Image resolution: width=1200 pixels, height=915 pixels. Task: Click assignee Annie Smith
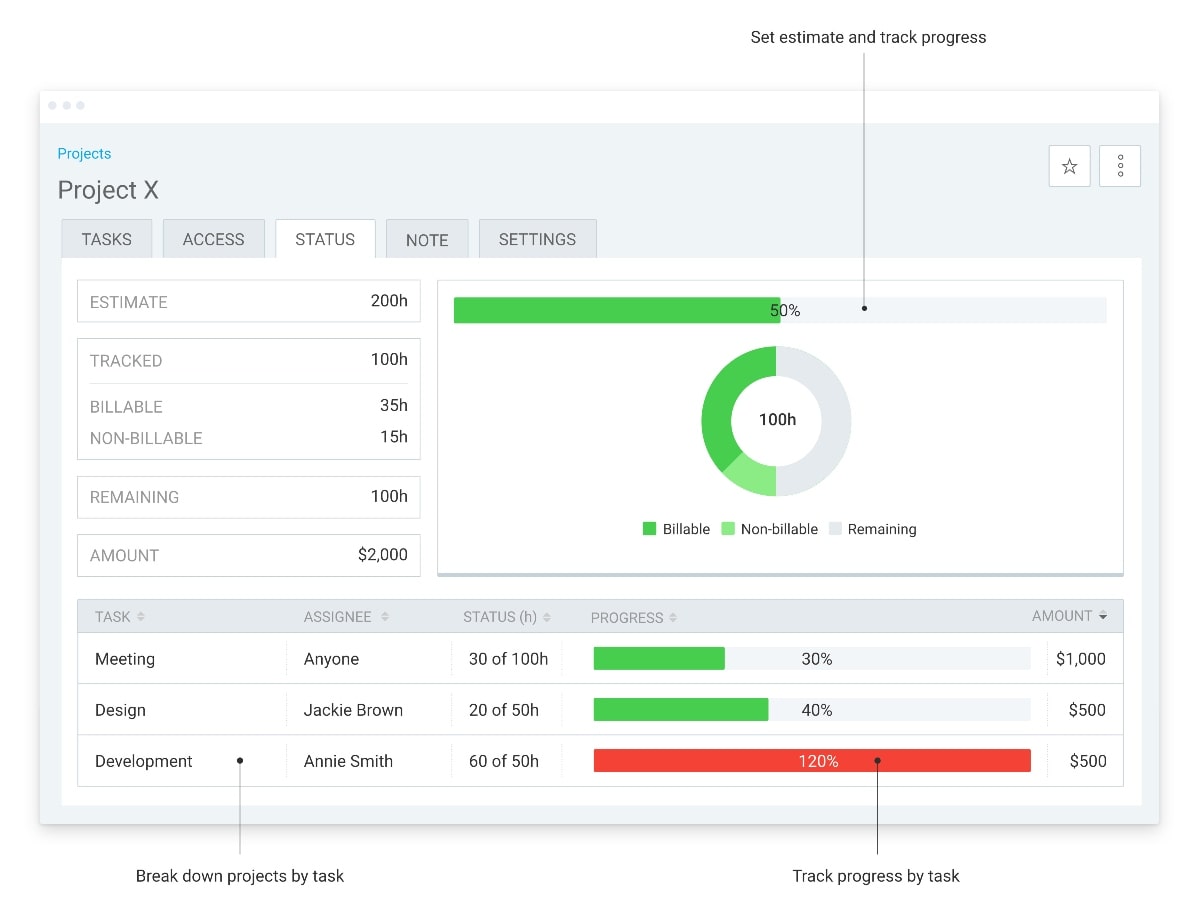click(x=348, y=761)
